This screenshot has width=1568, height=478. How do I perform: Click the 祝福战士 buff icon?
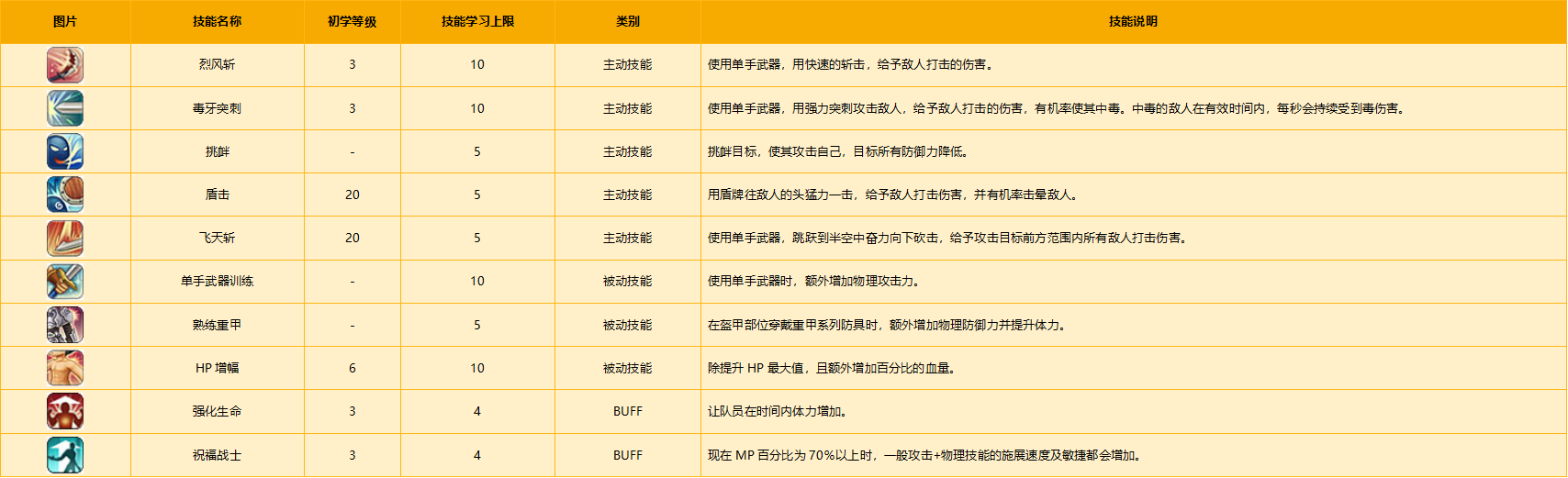(65, 455)
